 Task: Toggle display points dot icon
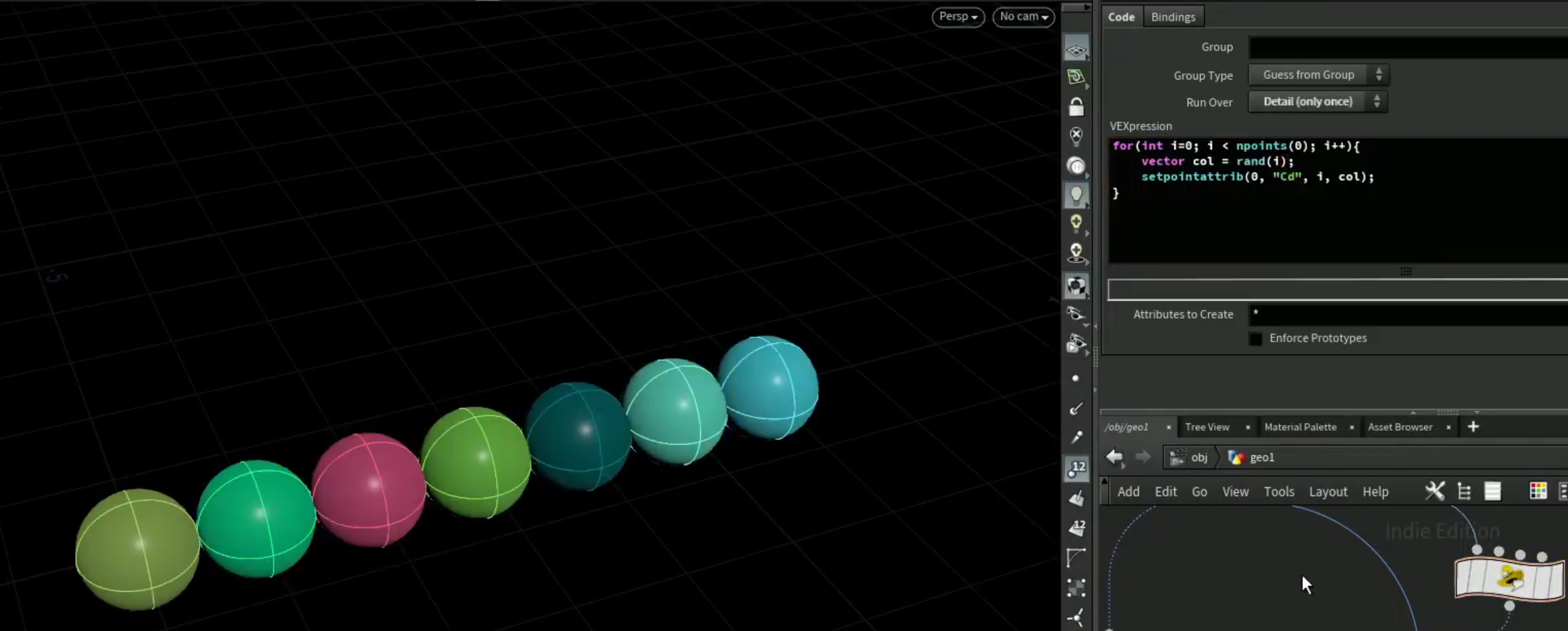point(1075,378)
